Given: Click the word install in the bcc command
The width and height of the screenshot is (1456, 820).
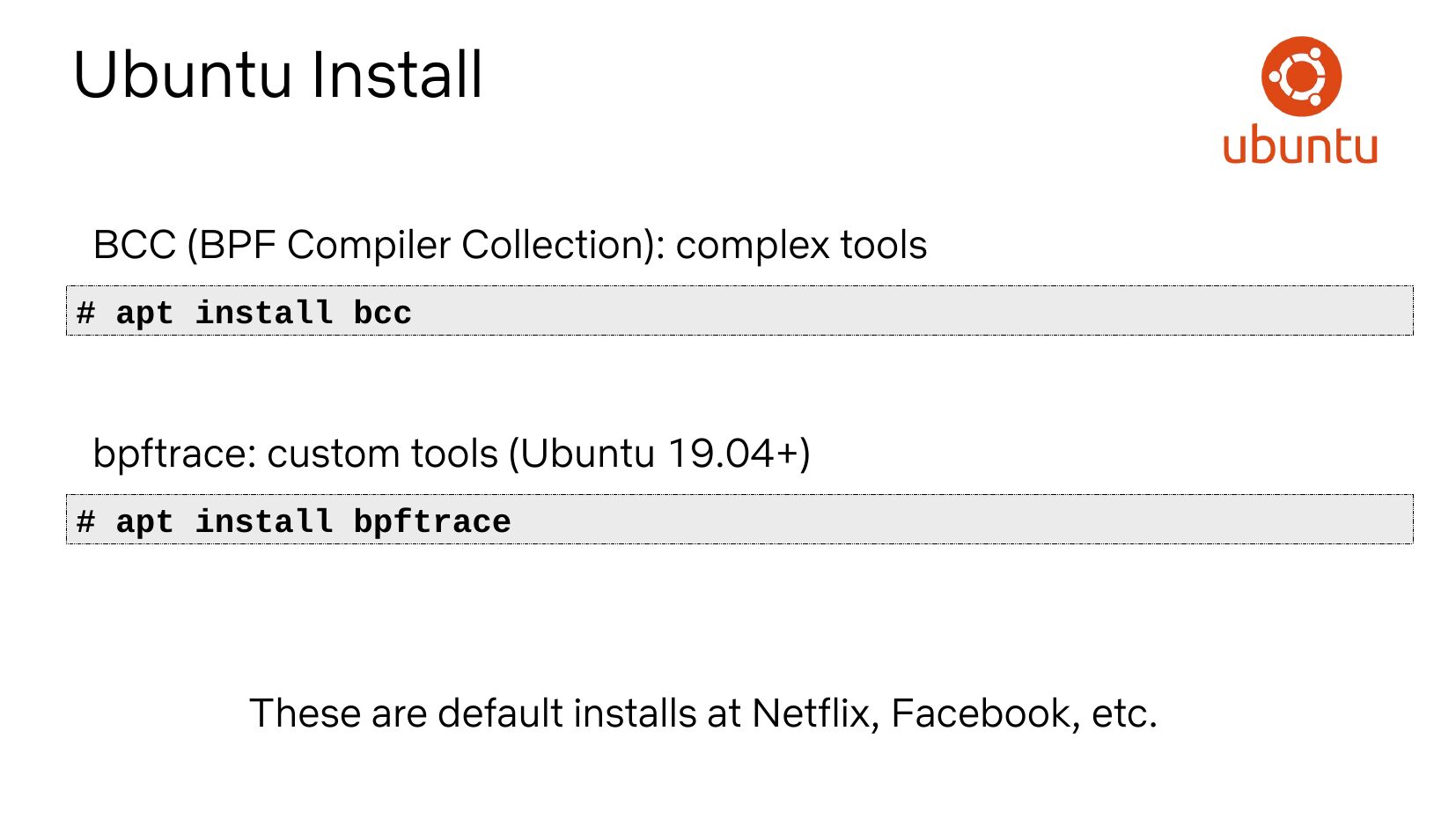Looking at the screenshot, I should tap(263, 313).
